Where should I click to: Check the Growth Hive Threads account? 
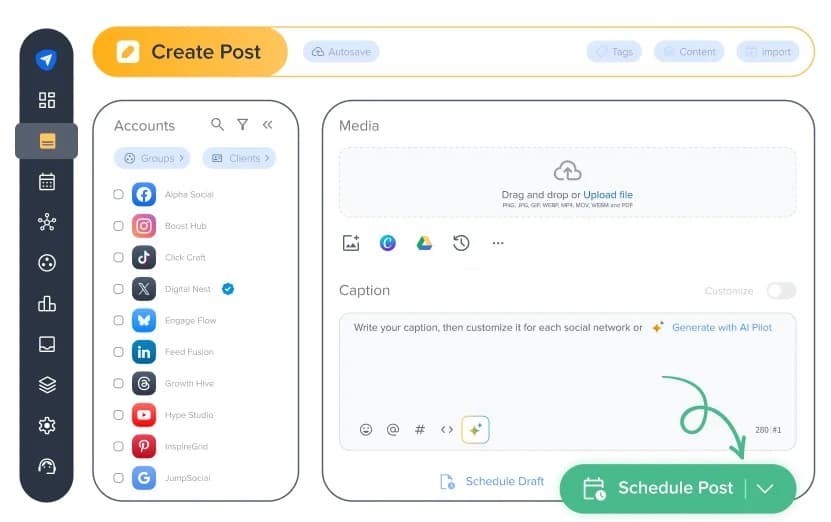pos(118,383)
